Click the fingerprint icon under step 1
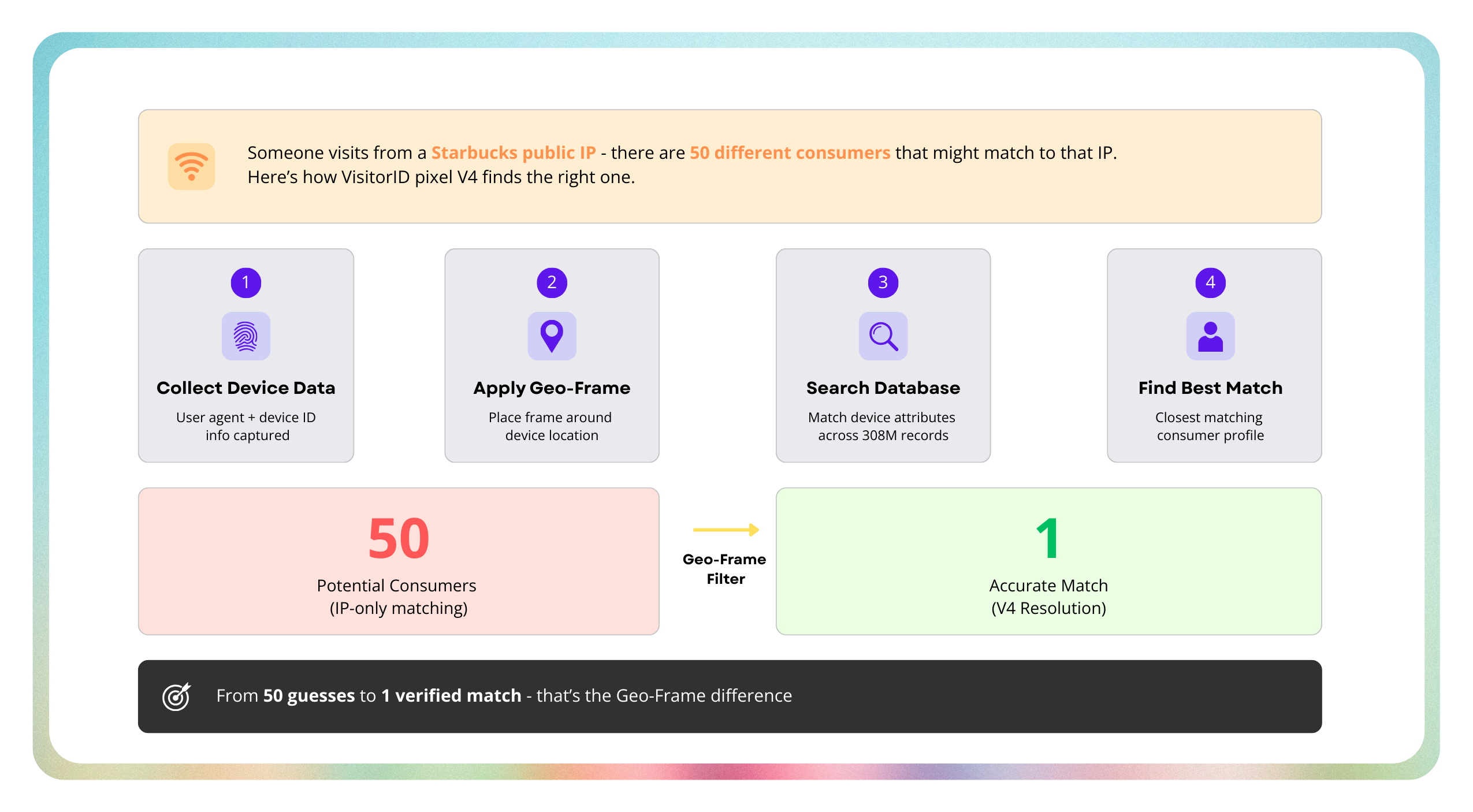The image size is (1473, 812). pos(245,336)
